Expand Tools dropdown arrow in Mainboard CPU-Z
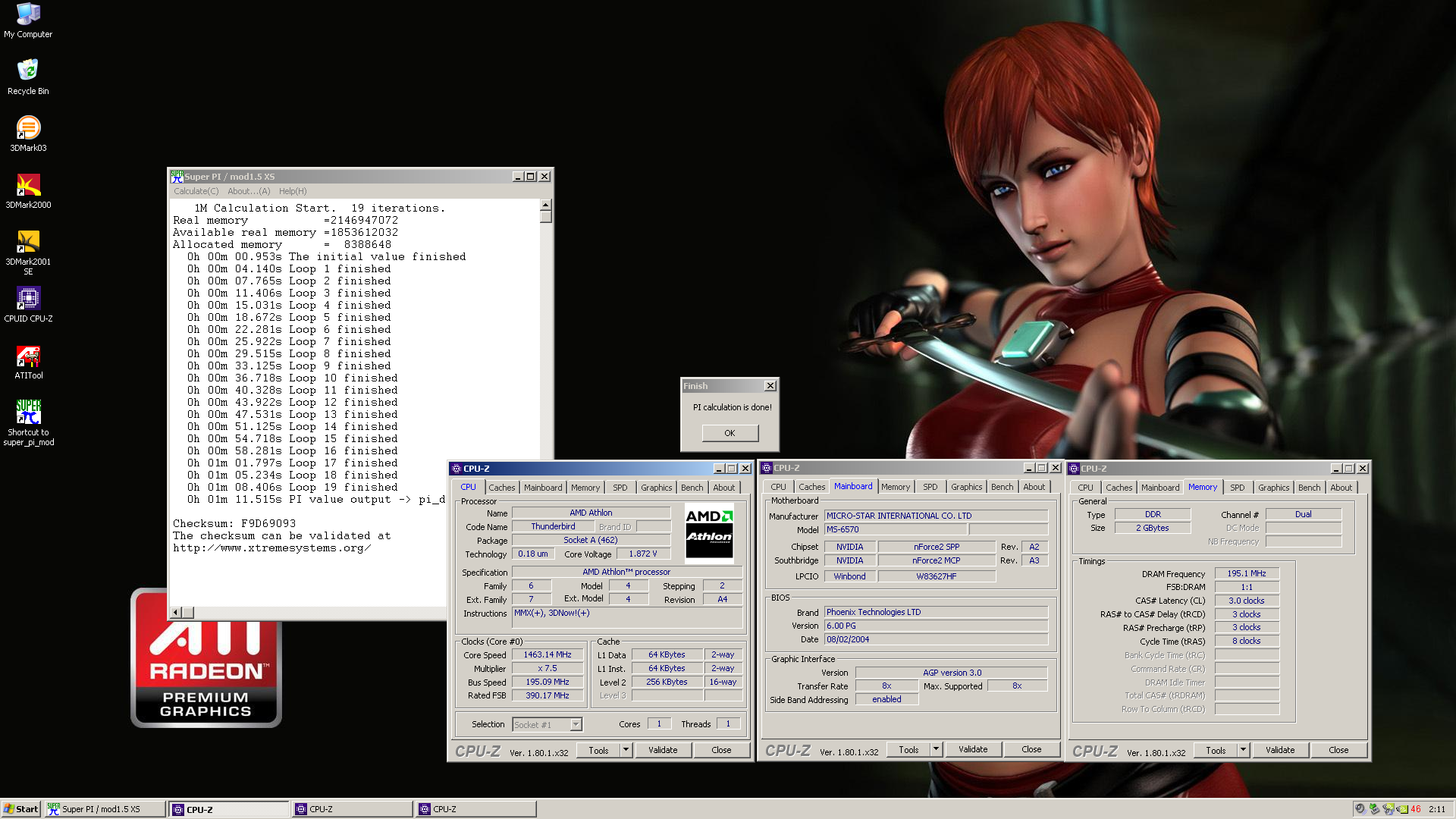The width and height of the screenshot is (1456, 819). tap(937, 749)
